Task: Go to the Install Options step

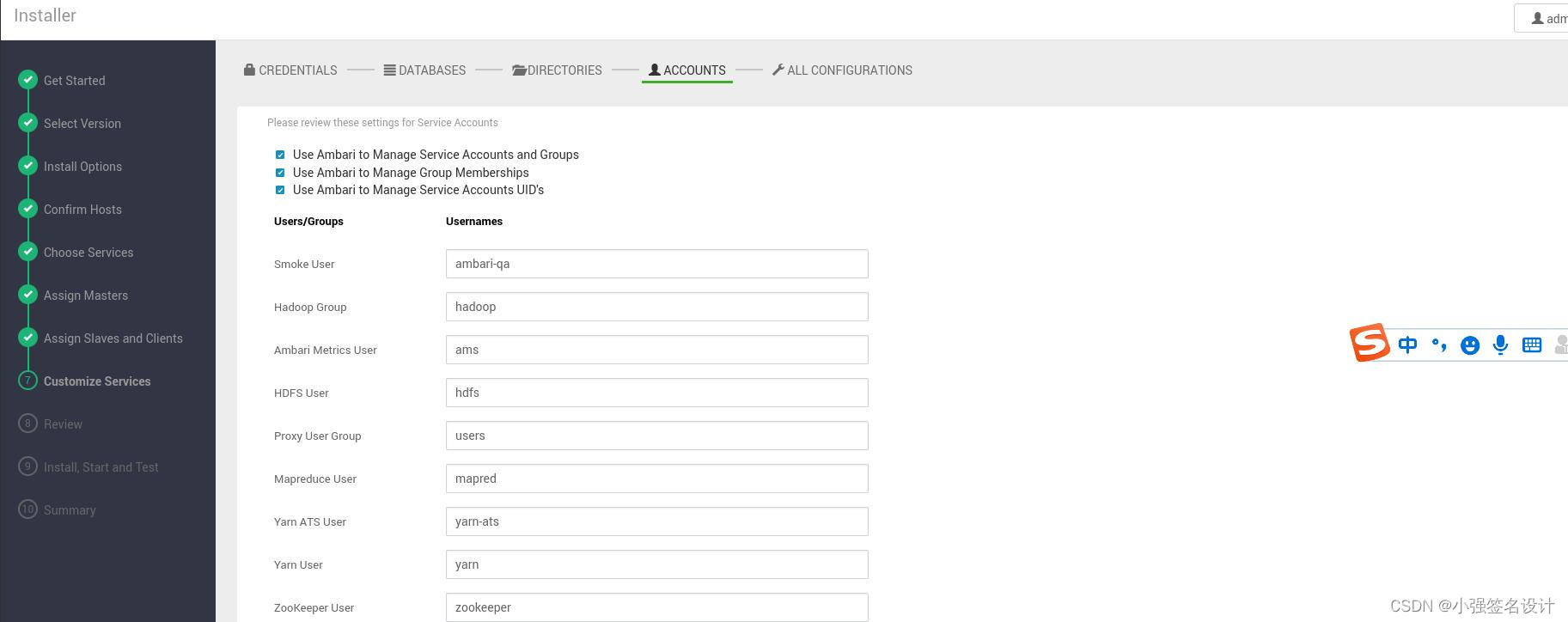Action: click(x=82, y=167)
